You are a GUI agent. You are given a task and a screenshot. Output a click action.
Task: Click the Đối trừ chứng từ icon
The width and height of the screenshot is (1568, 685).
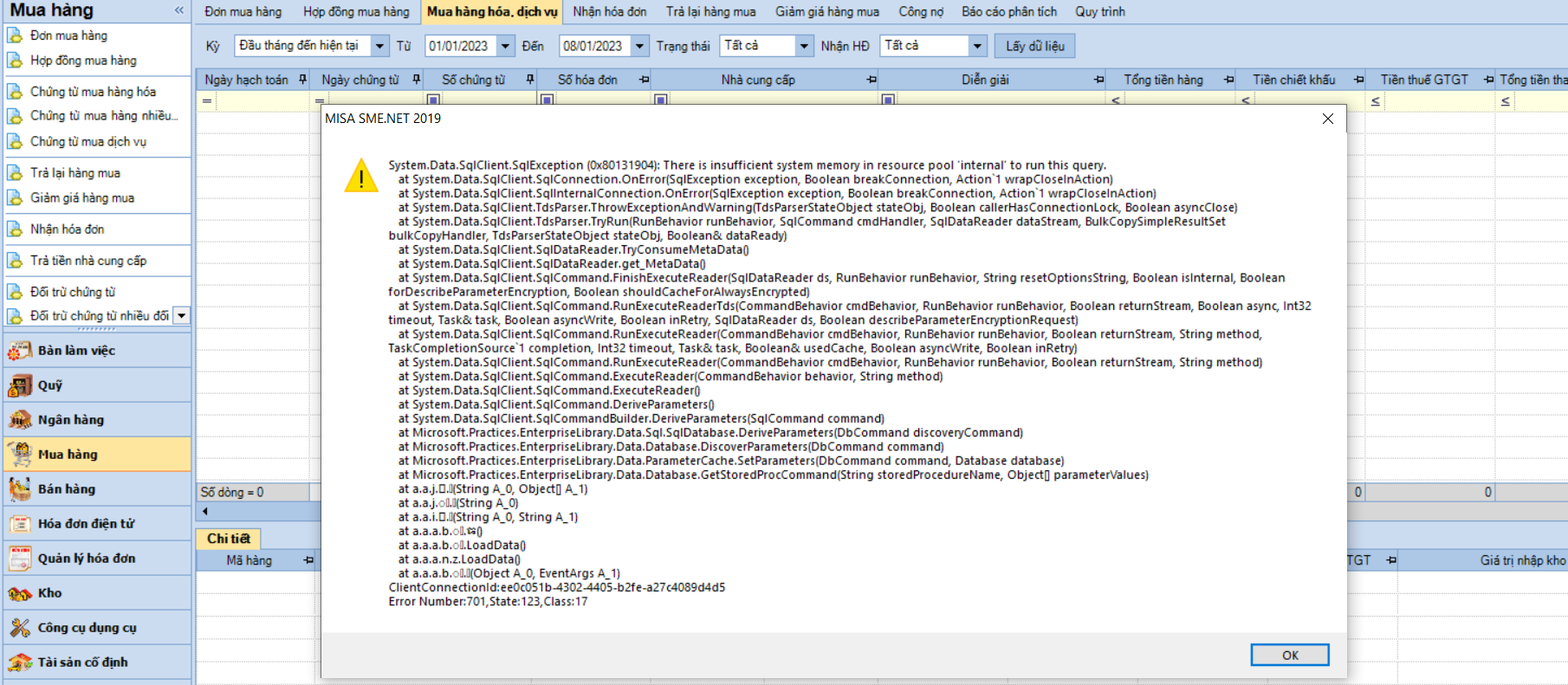pos(15,291)
